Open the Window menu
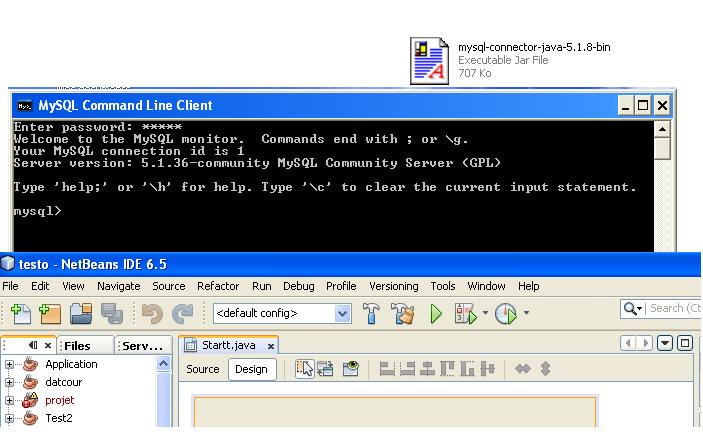 click(486, 286)
